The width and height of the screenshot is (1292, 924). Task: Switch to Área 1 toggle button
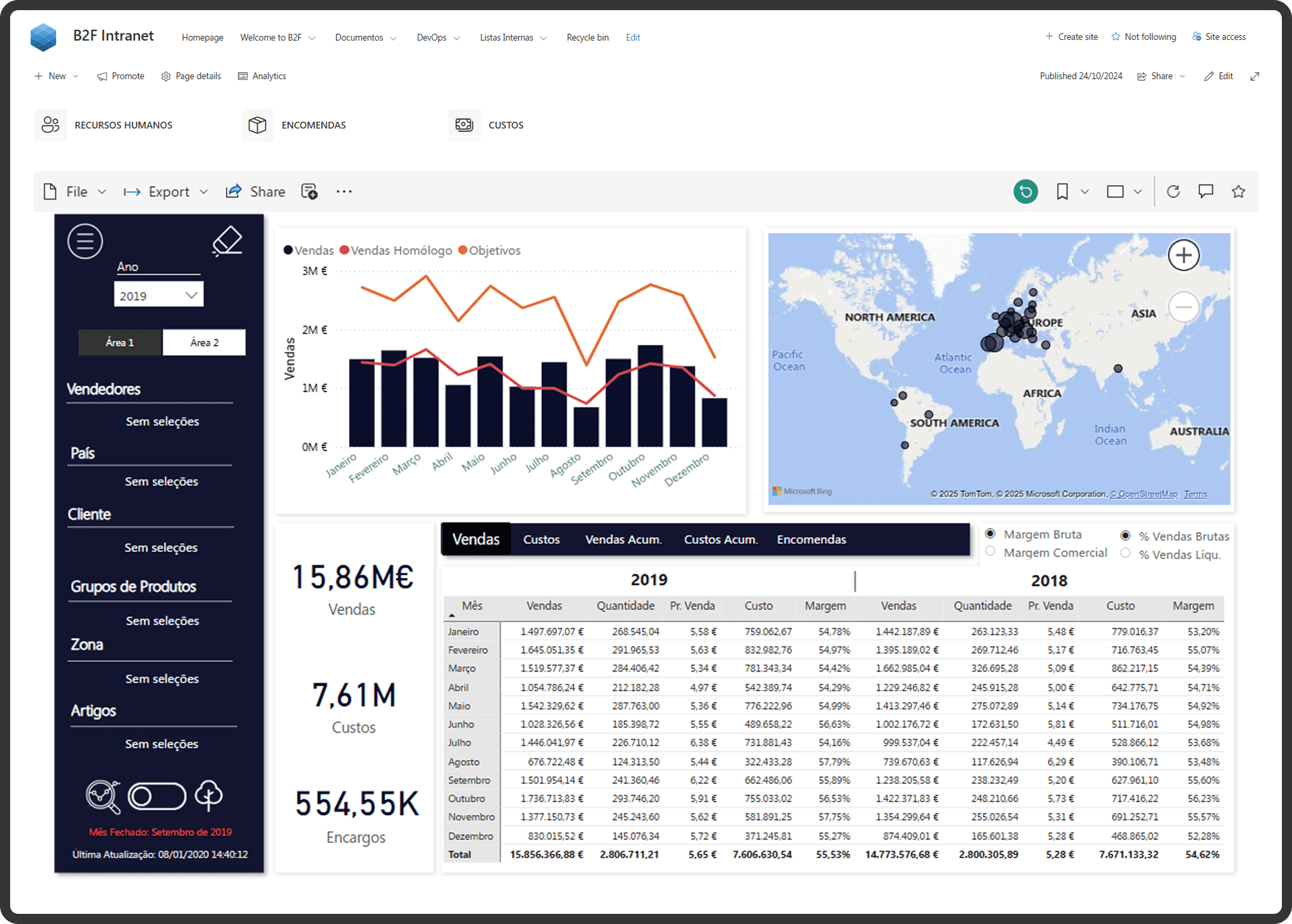click(120, 342)
